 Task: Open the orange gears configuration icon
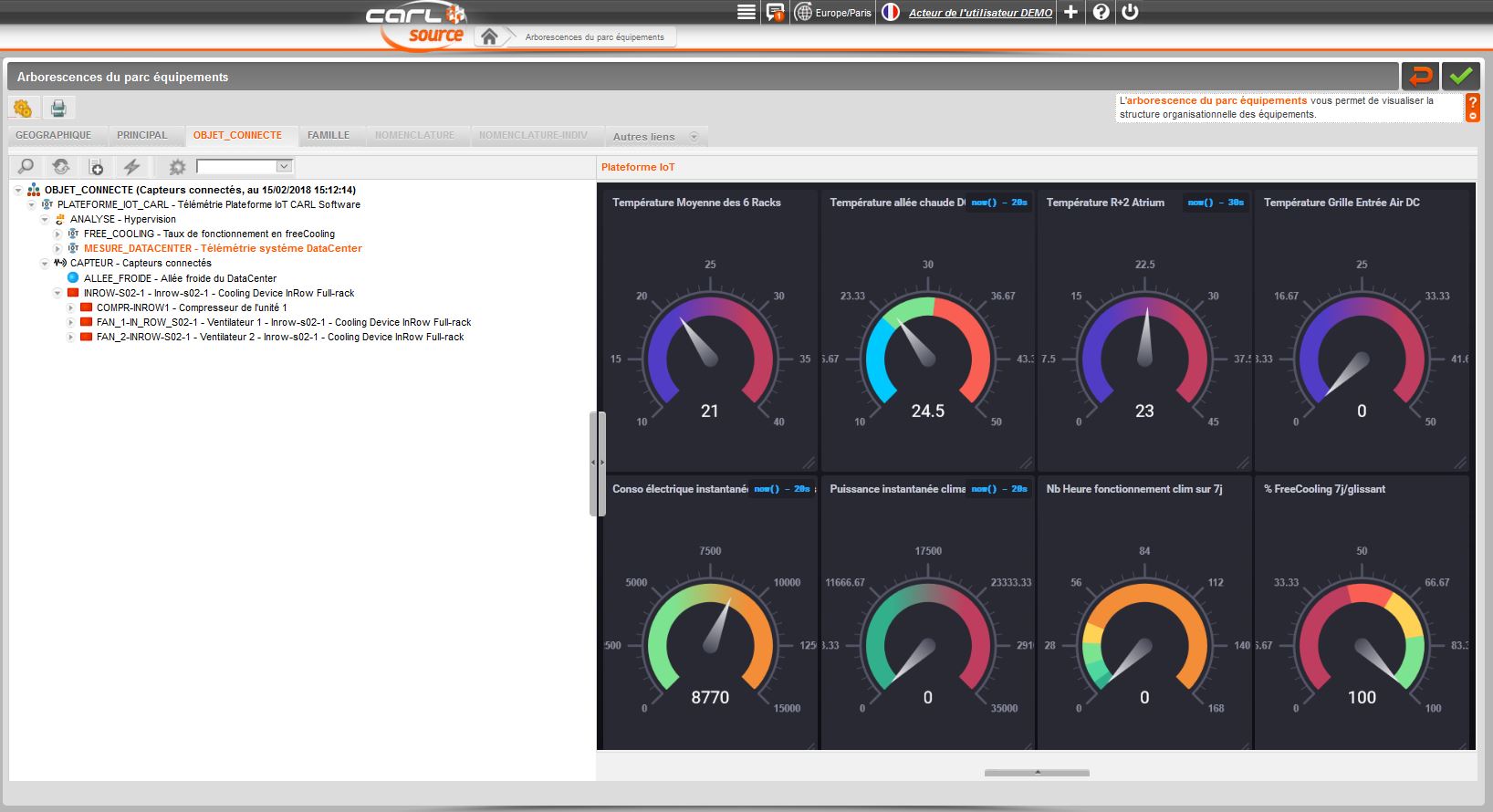23,109
